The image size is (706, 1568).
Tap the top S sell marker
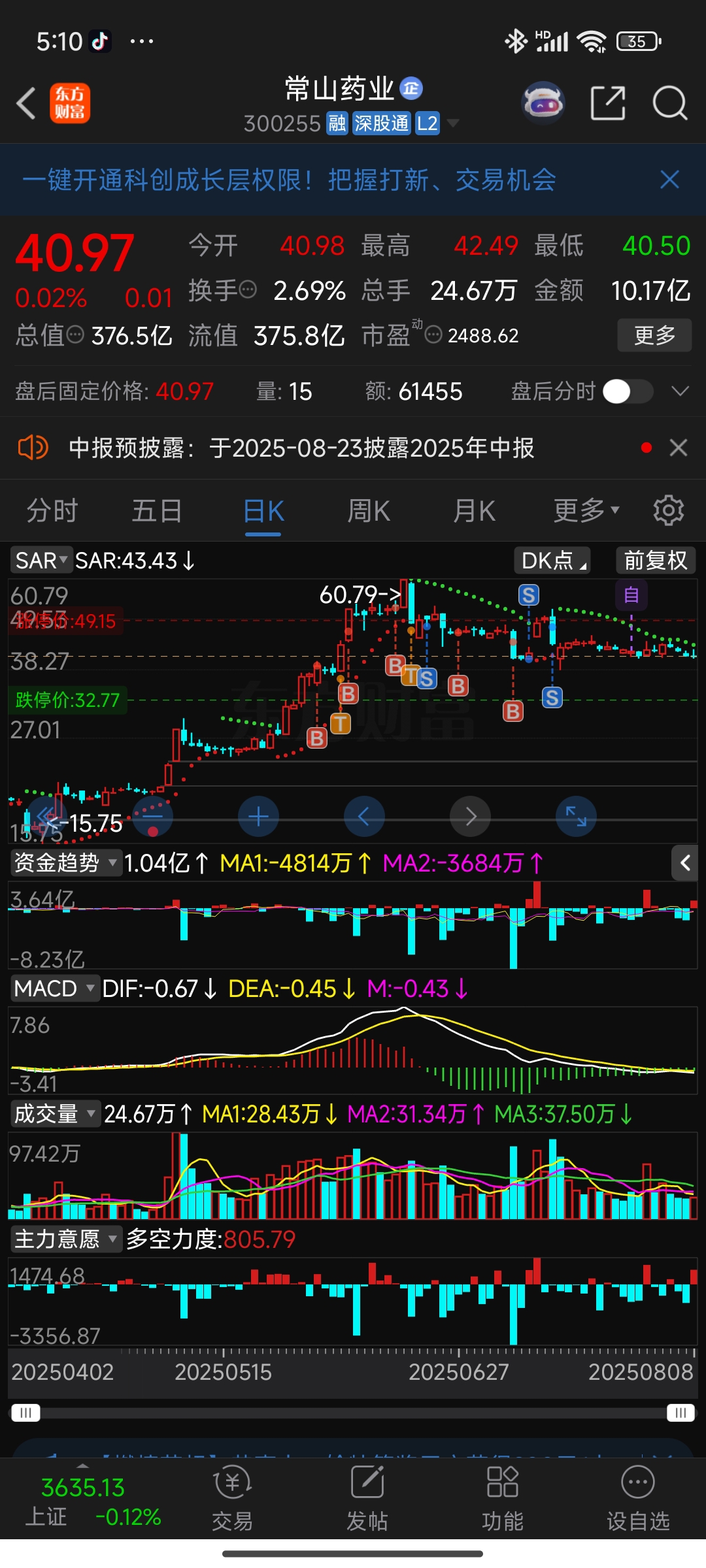[x=528, y=595]
